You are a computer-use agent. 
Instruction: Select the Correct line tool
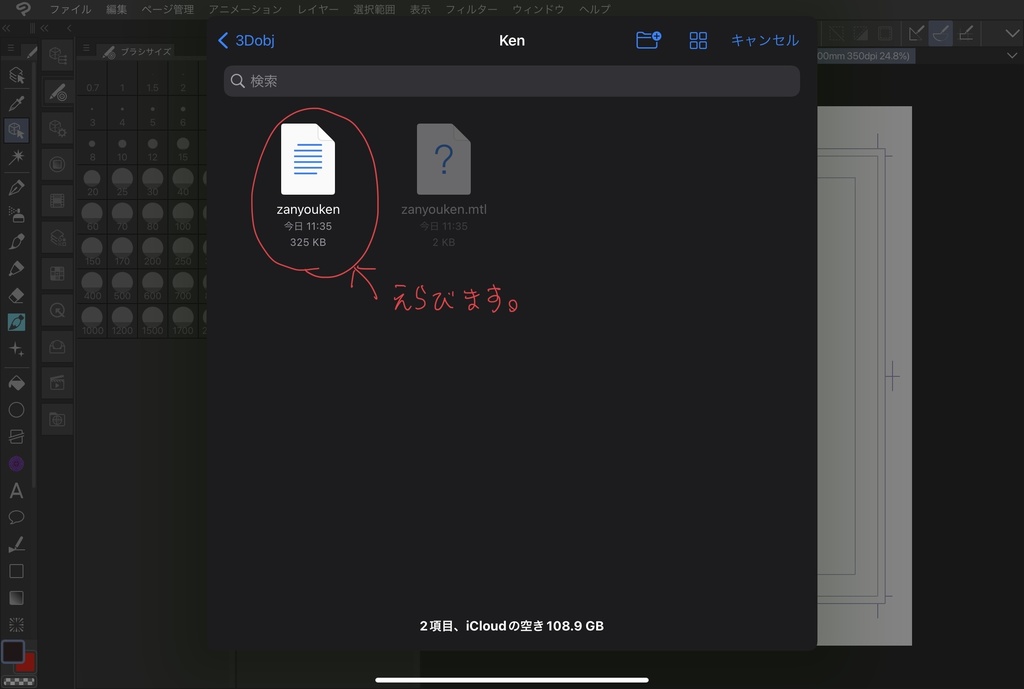(x=16, y=544)
